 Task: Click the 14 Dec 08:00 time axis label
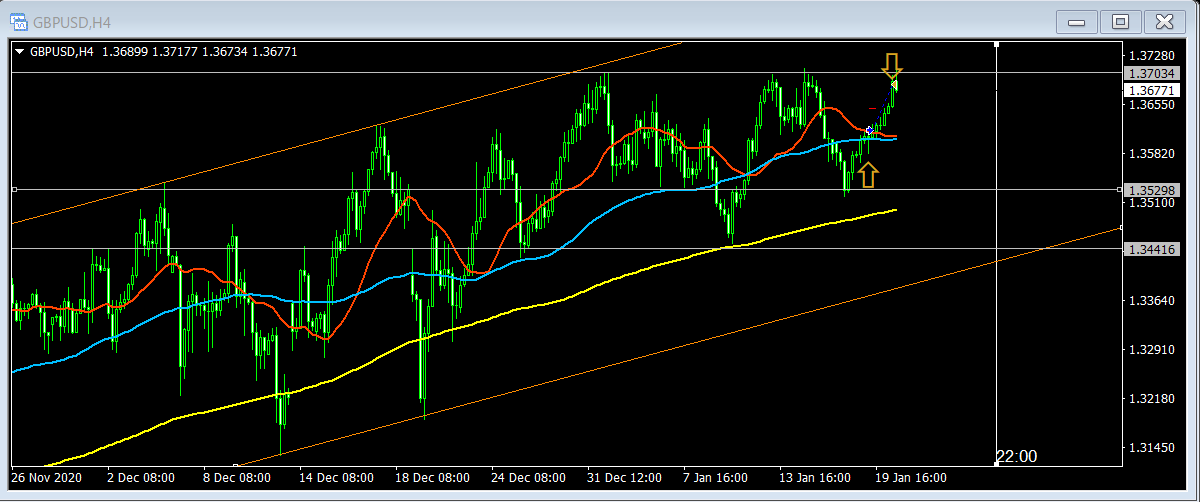(336, 477)
